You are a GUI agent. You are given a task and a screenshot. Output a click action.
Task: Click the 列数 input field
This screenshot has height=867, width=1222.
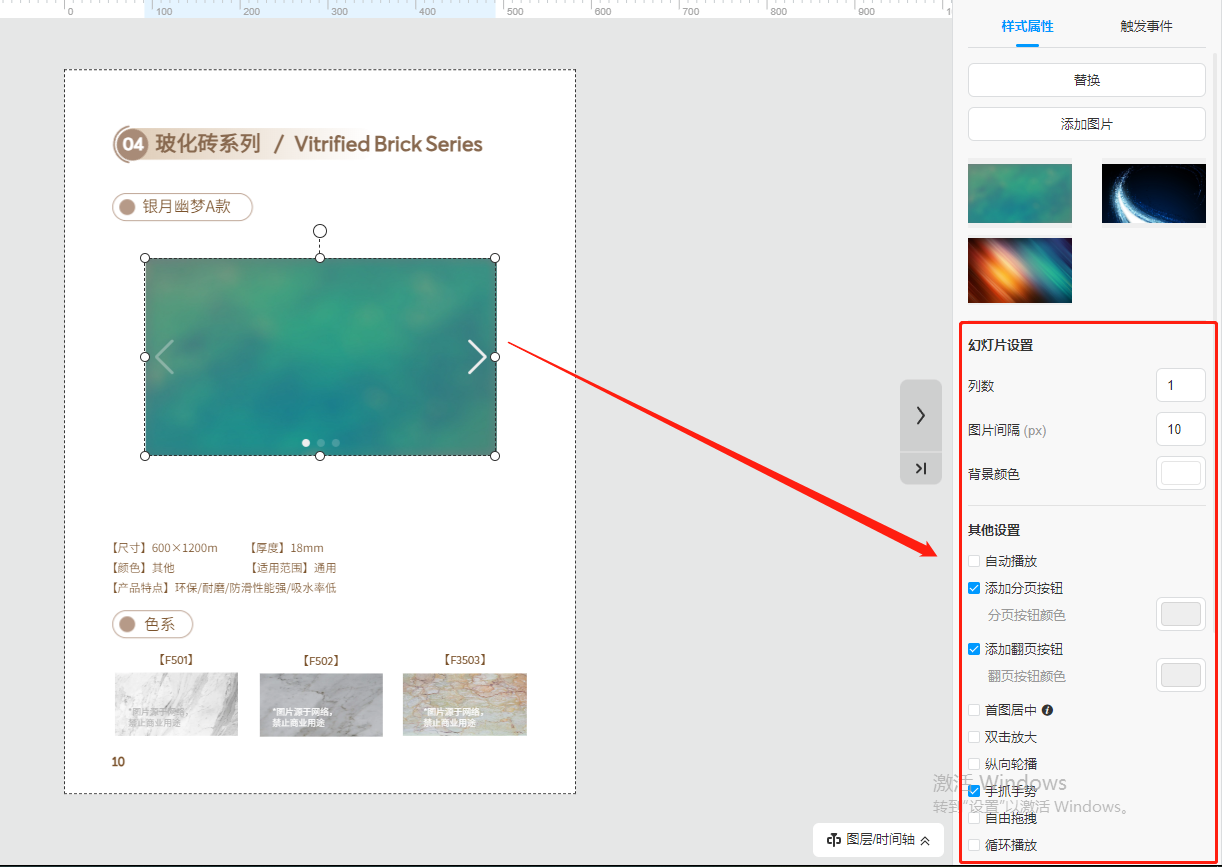pos(1180,385)
